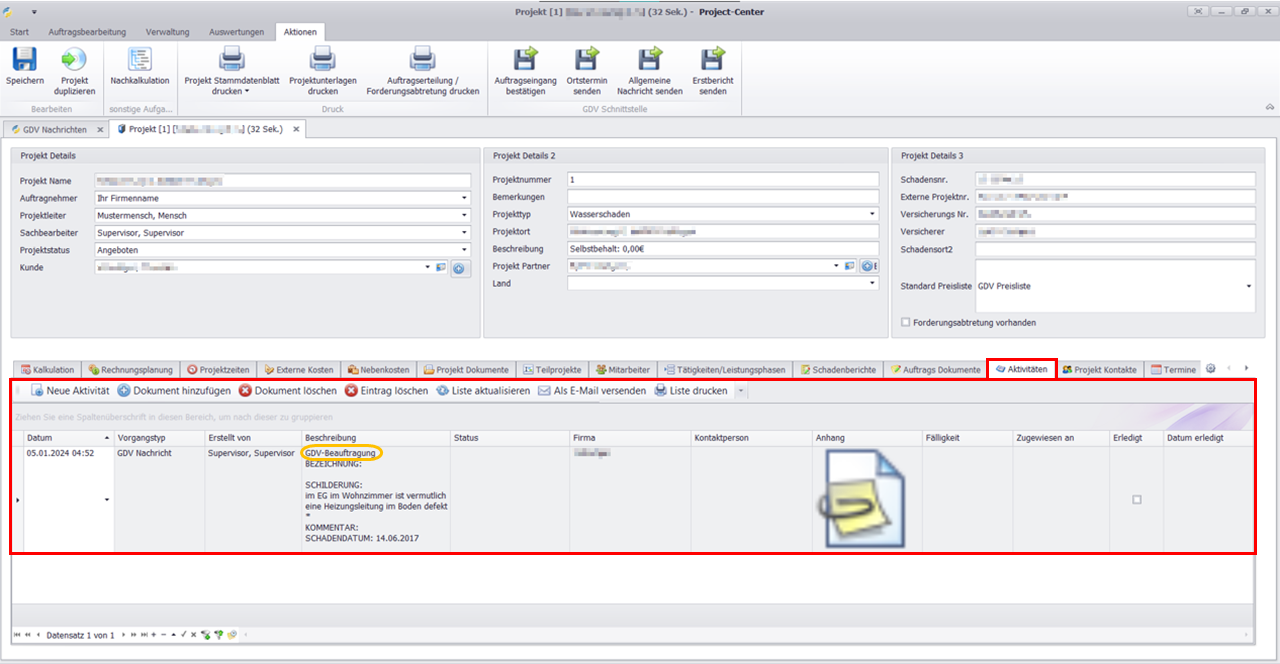Click the Bemerkungen input field

click(722, 197)
